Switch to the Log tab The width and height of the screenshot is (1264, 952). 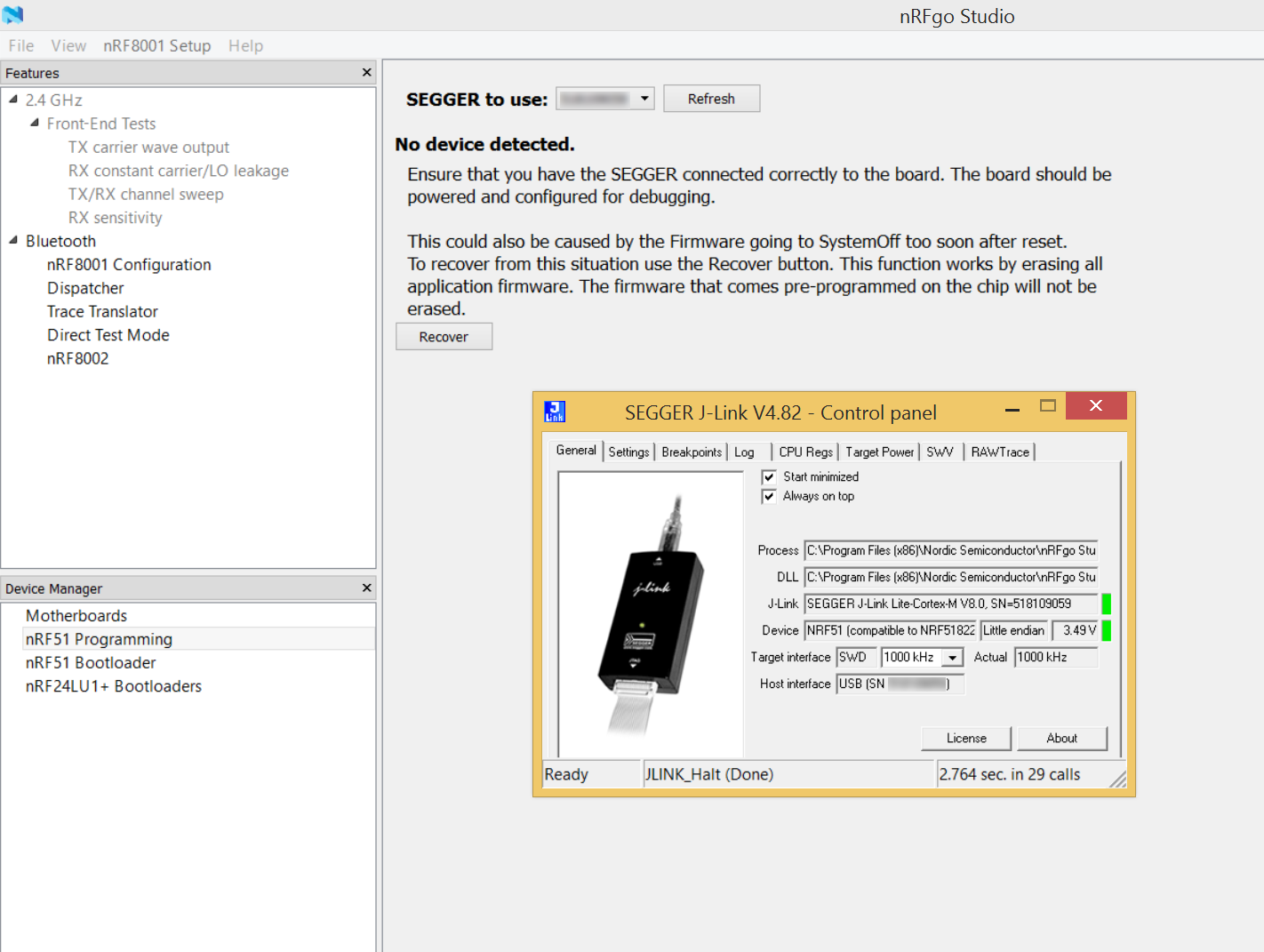[745, 452]
